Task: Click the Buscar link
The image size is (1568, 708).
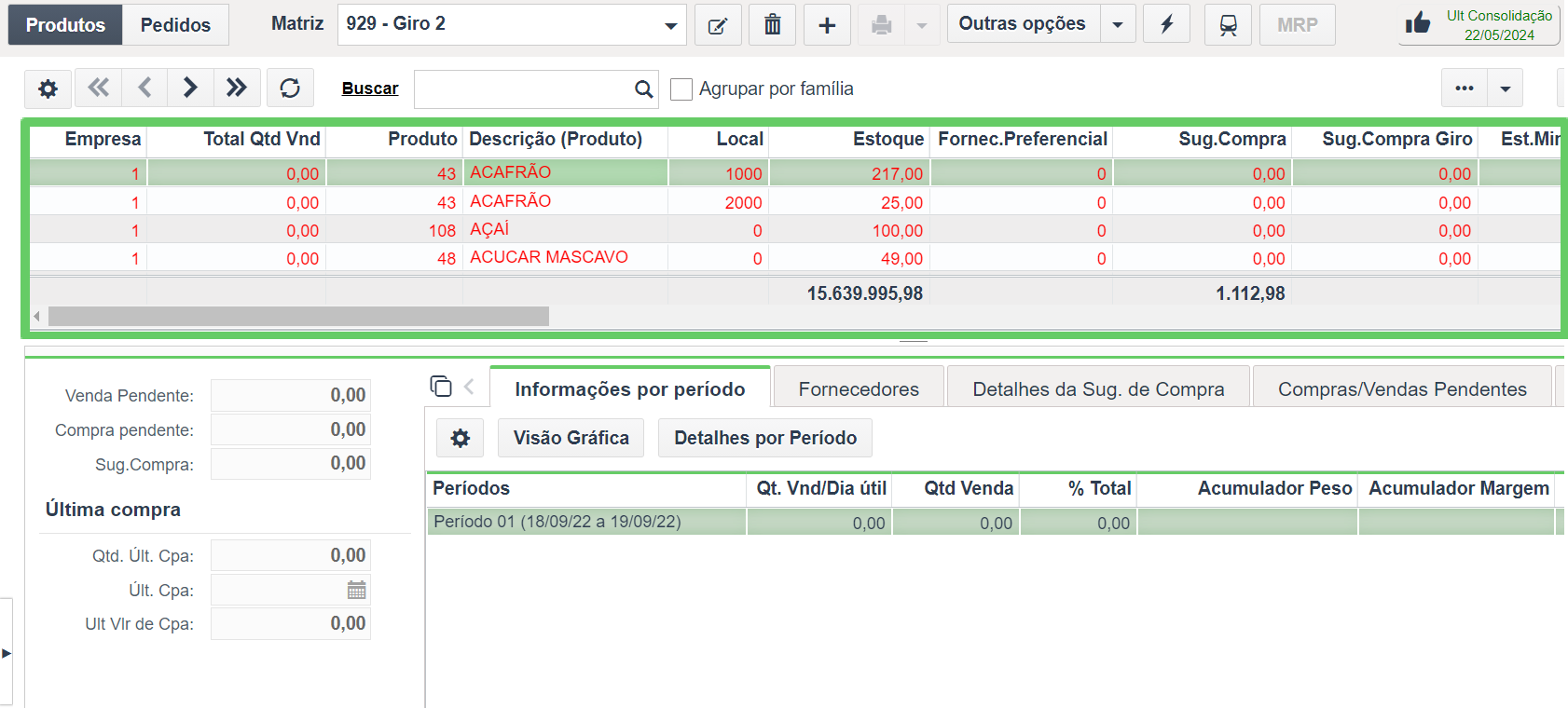Action: (x=370, y=88)
